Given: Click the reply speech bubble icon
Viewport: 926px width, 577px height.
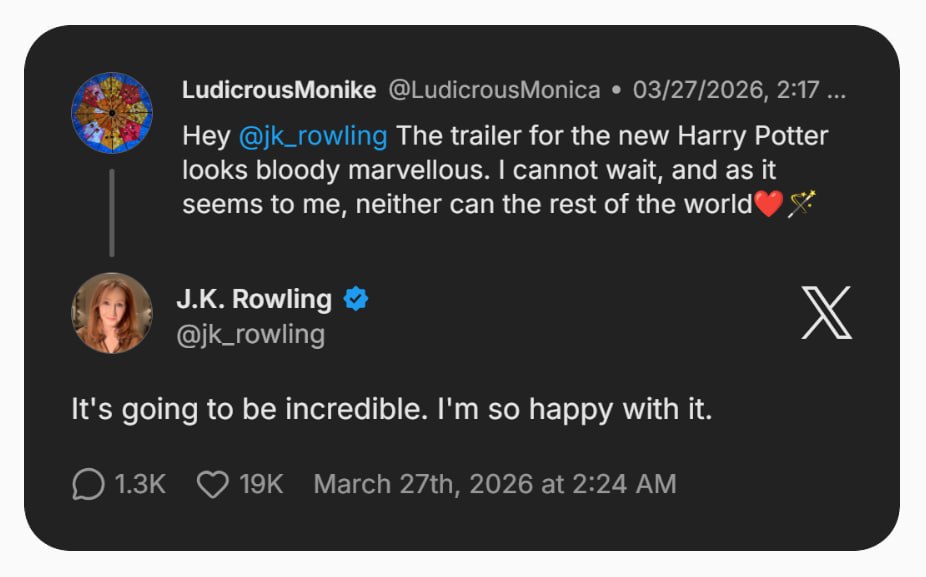Looking at the screenshot, I should pos(89,484).
